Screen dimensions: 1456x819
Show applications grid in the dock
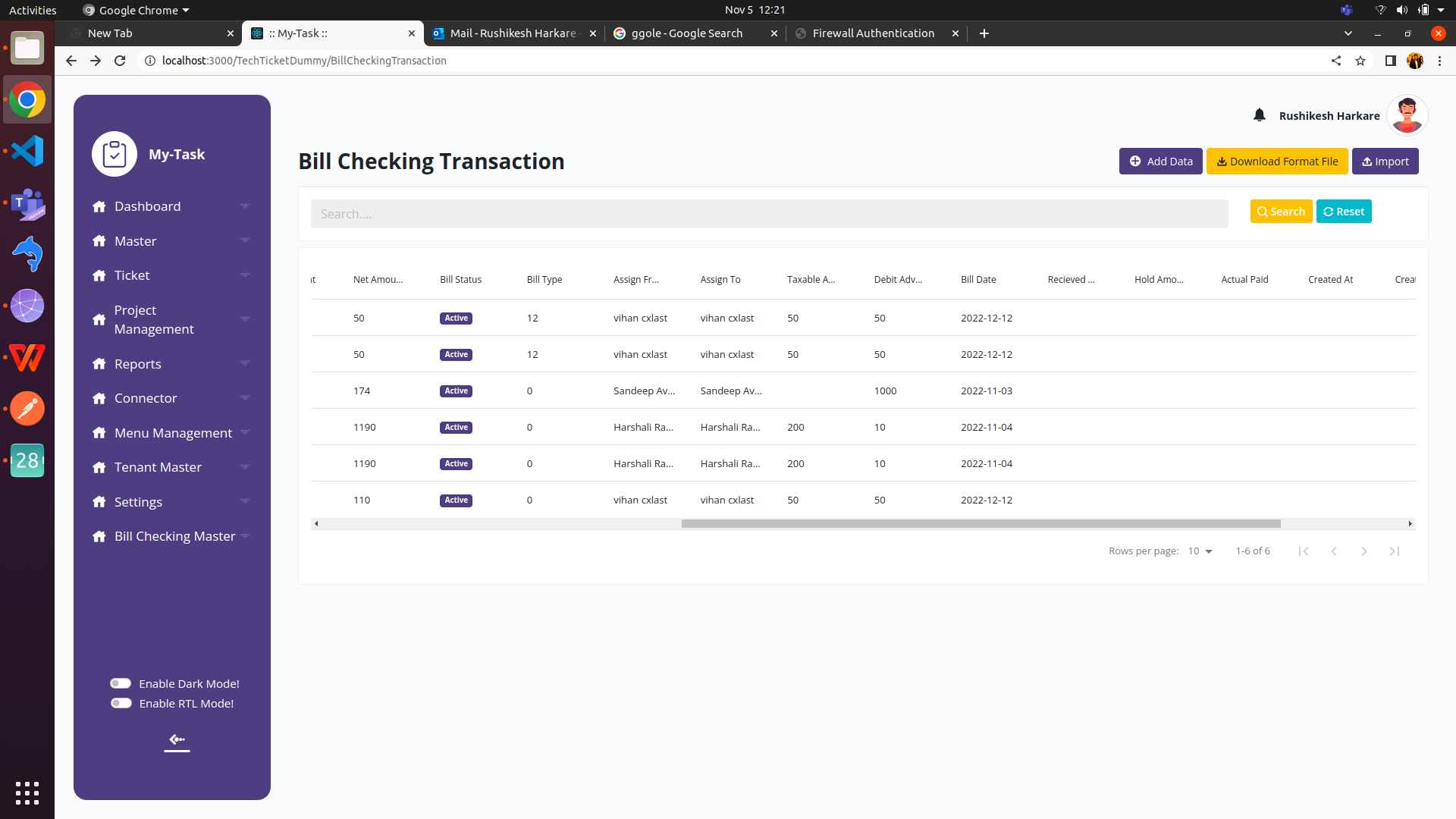pos(27,792)
